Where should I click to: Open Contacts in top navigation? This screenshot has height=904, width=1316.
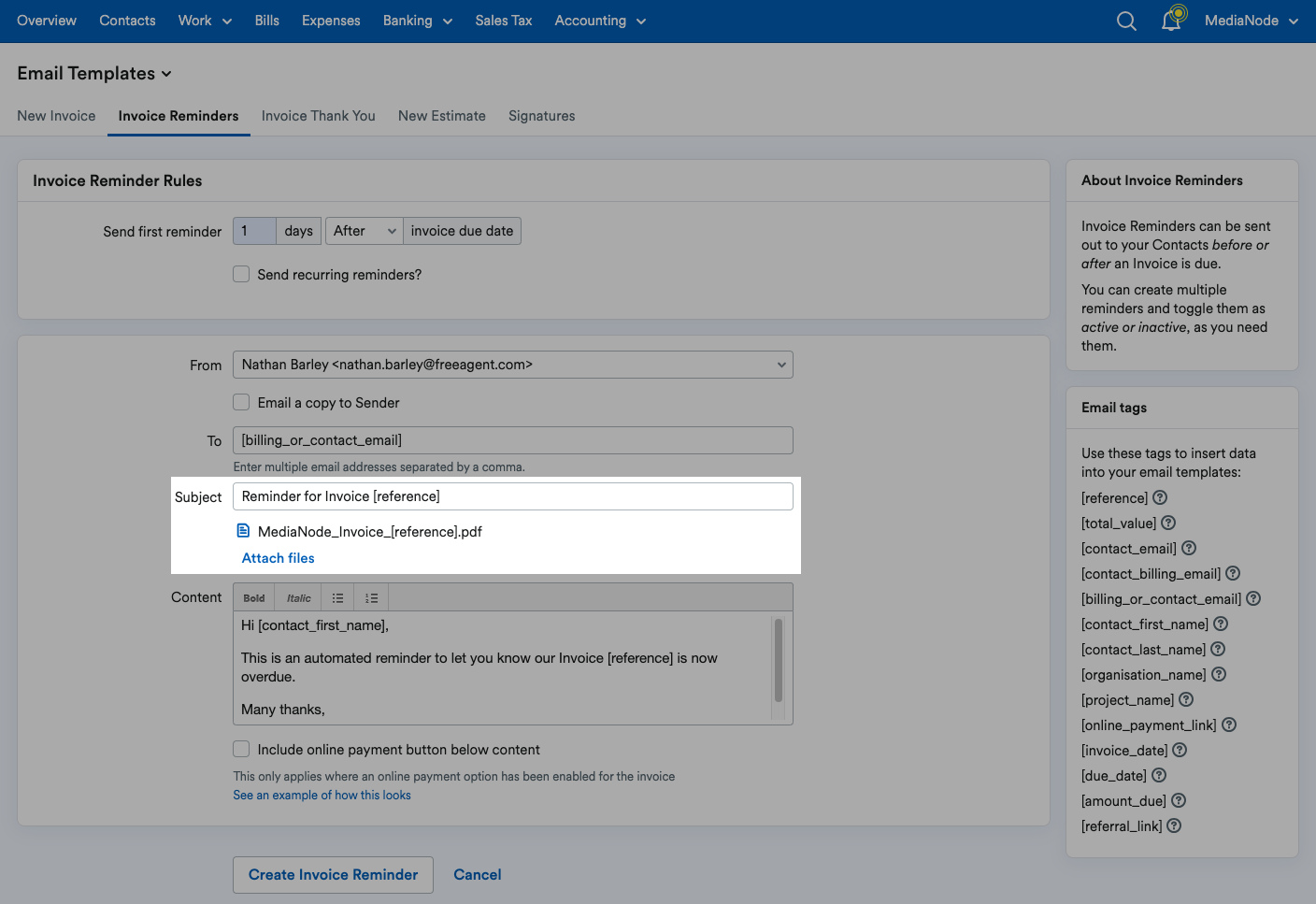pos(127,21)
